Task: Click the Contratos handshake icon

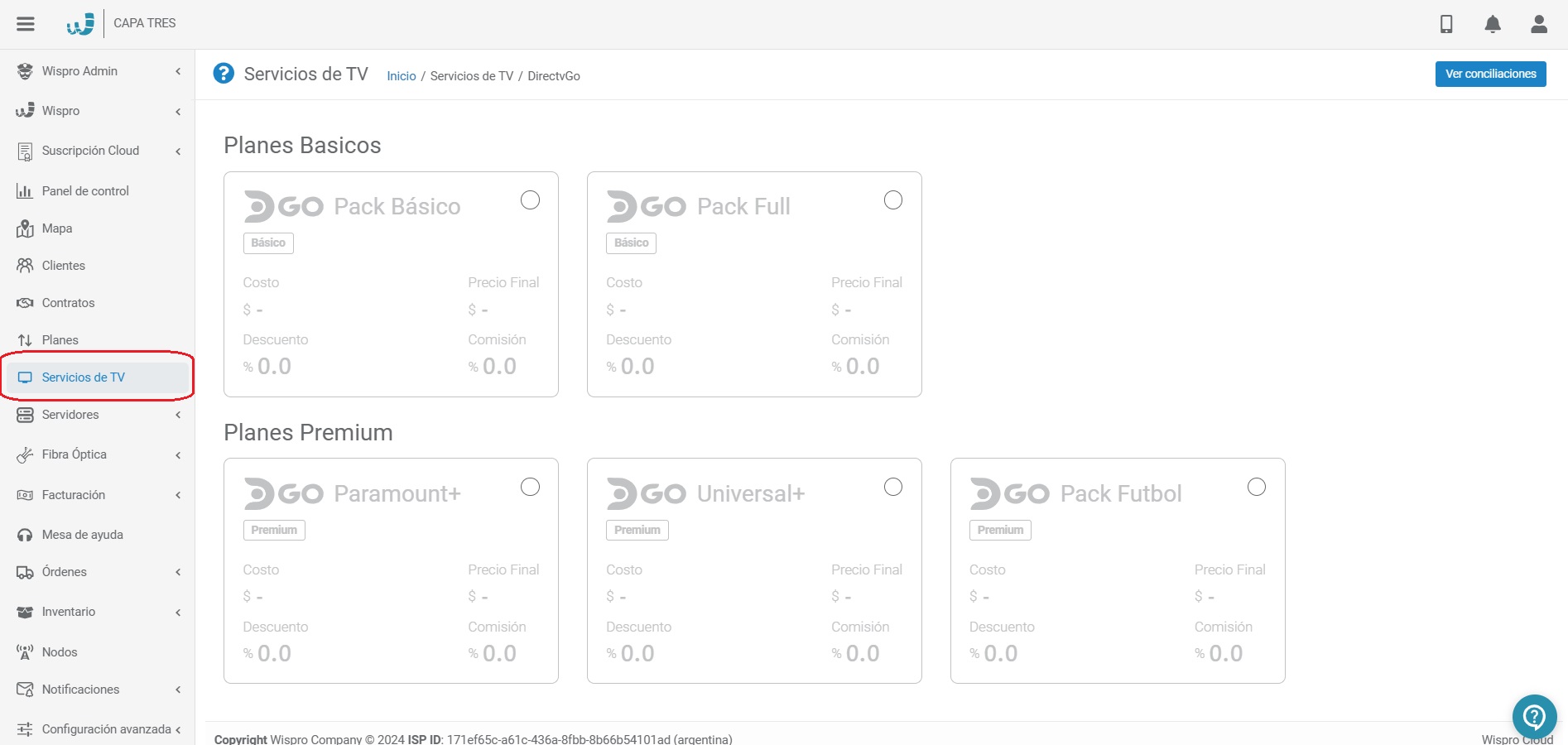Action: (25, 303)
